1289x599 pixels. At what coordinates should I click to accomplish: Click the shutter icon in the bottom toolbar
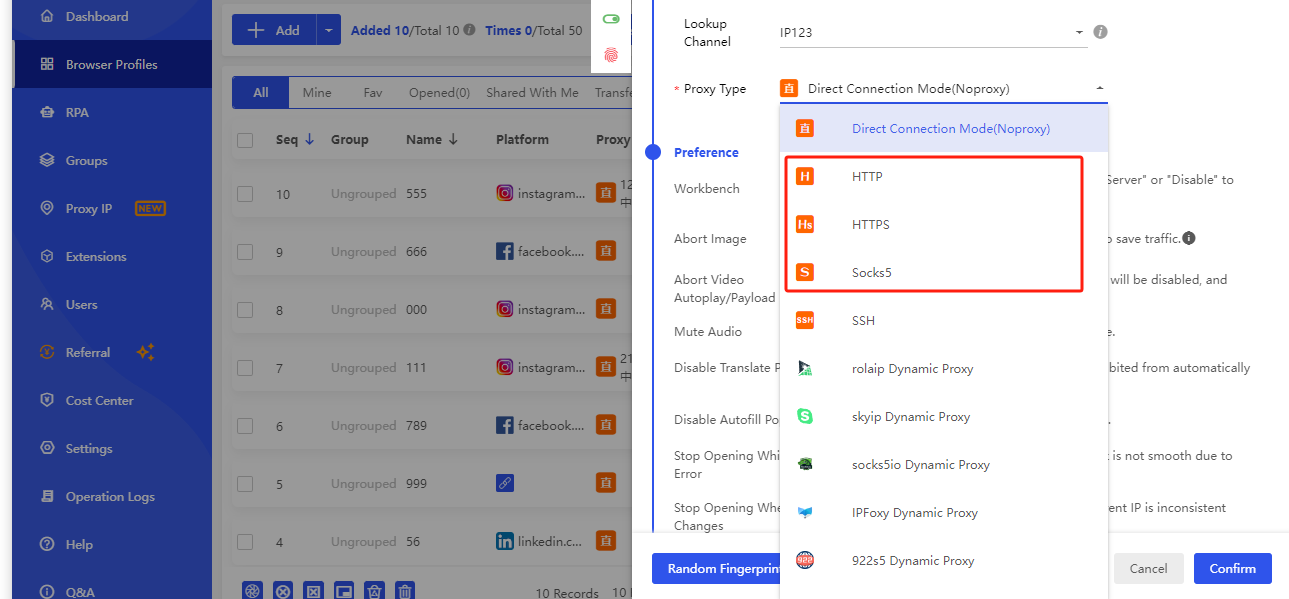pos(253,591)
